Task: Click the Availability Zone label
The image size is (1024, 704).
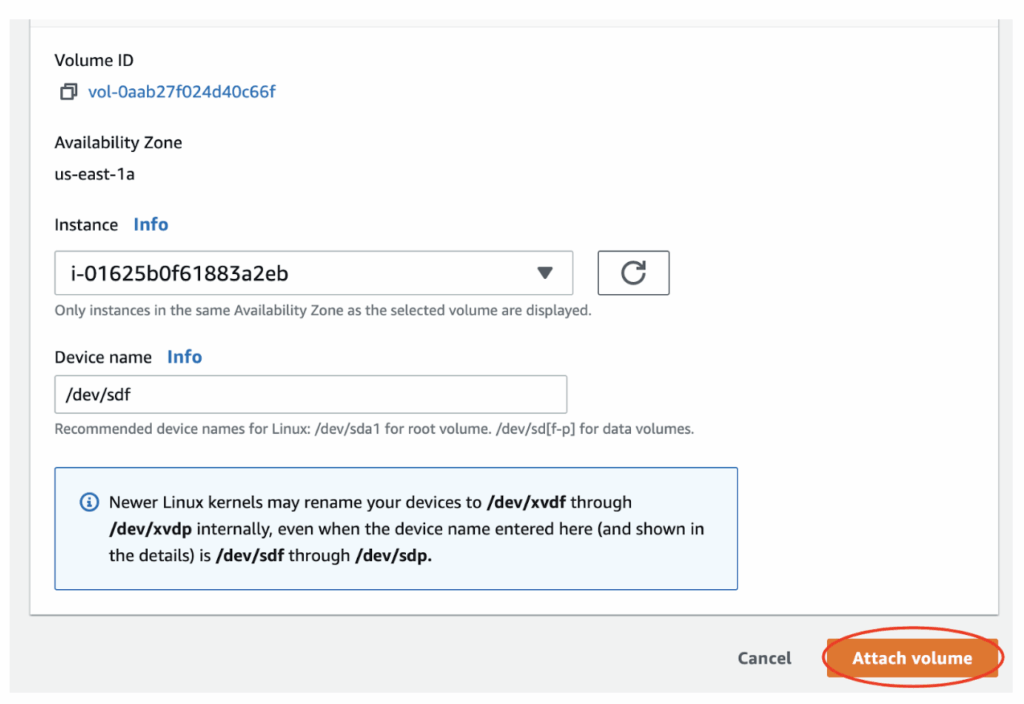Action: click(x=118, y=142)
